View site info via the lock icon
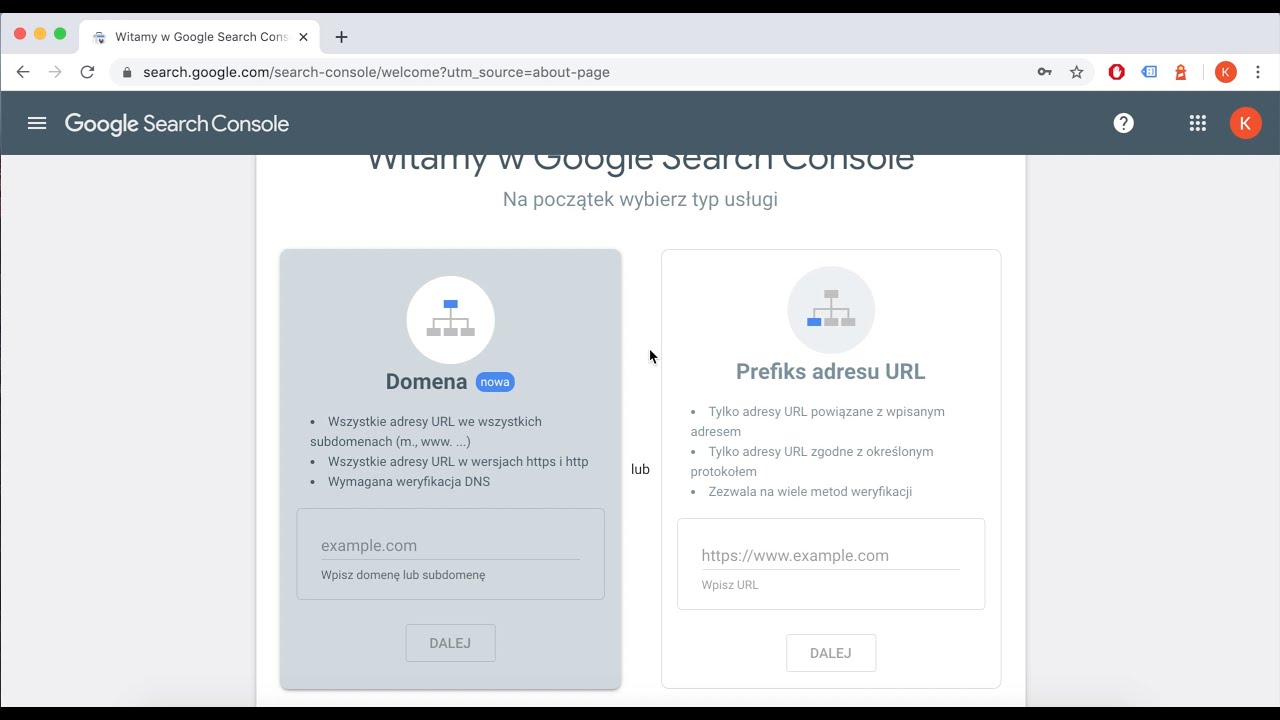The width and height of the screenshot is (1280, 720). (x=127, y=72)
